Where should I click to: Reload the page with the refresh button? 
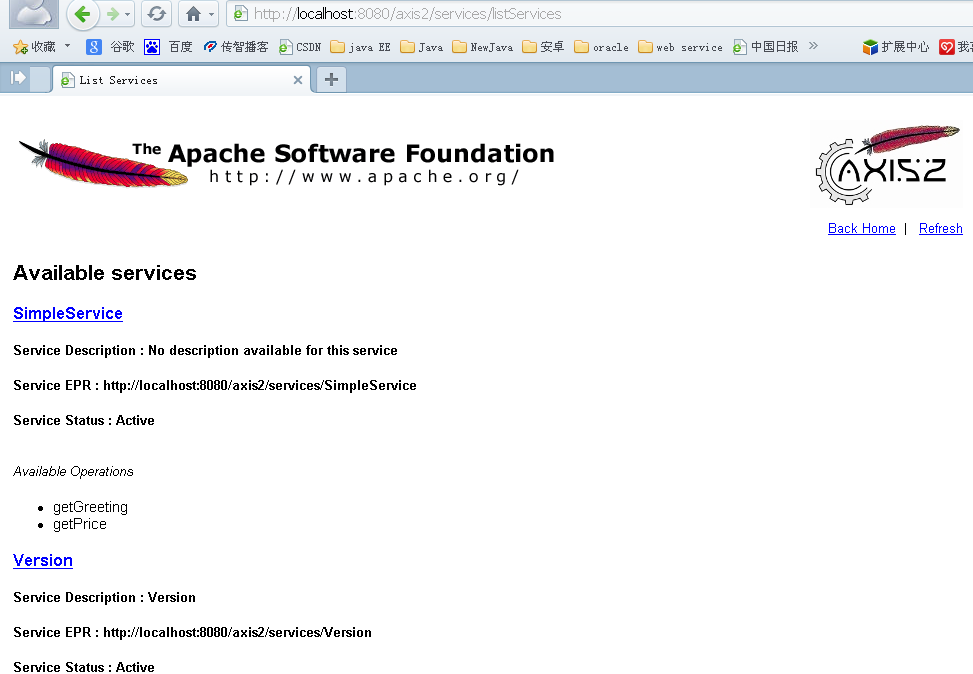[x=156, y=15]
